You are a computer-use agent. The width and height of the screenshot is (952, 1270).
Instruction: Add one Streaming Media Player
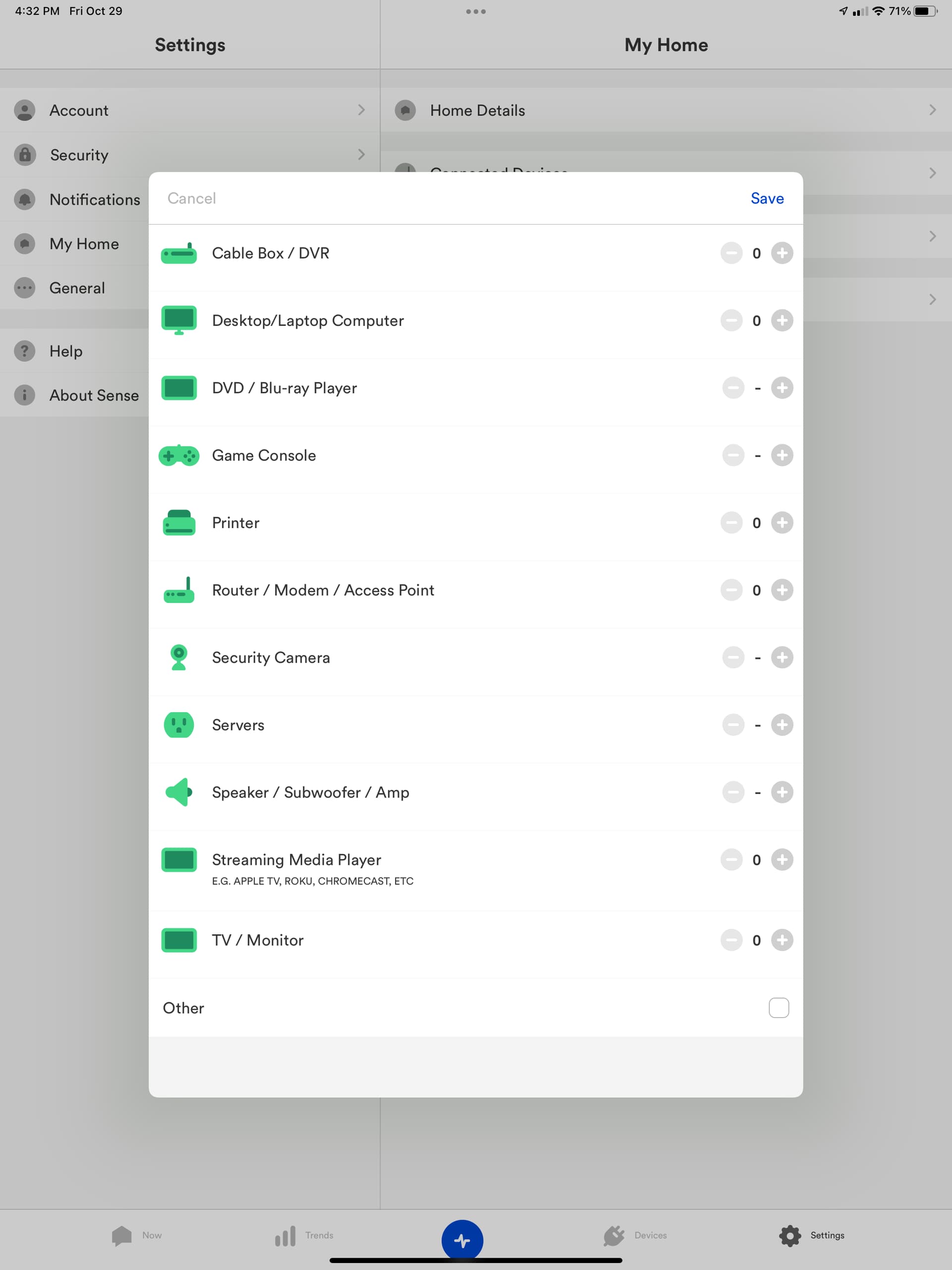pyautogui.click(x=781, y=859)
